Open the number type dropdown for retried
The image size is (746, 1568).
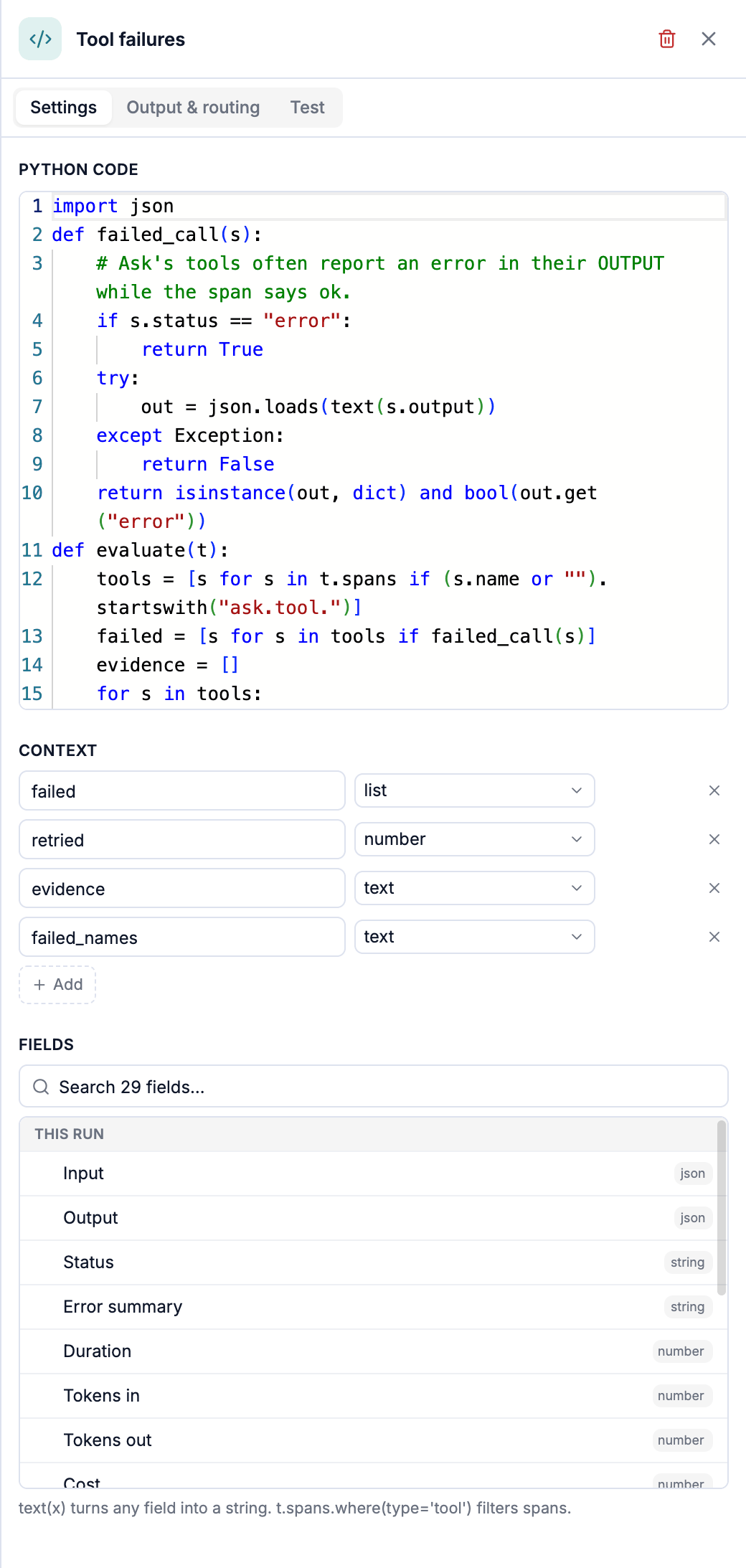[475, 839]
